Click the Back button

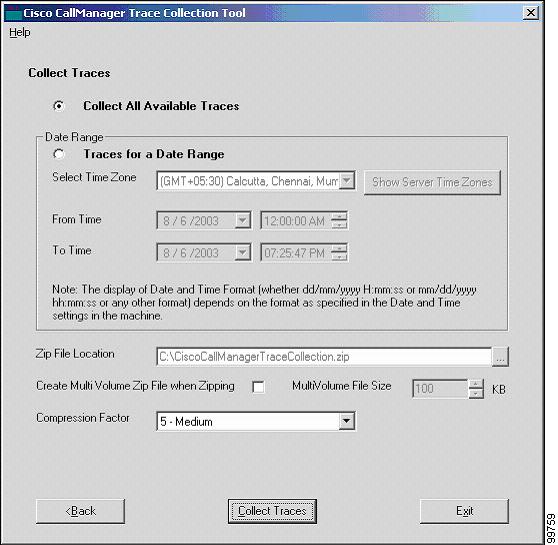coord(80,511)
